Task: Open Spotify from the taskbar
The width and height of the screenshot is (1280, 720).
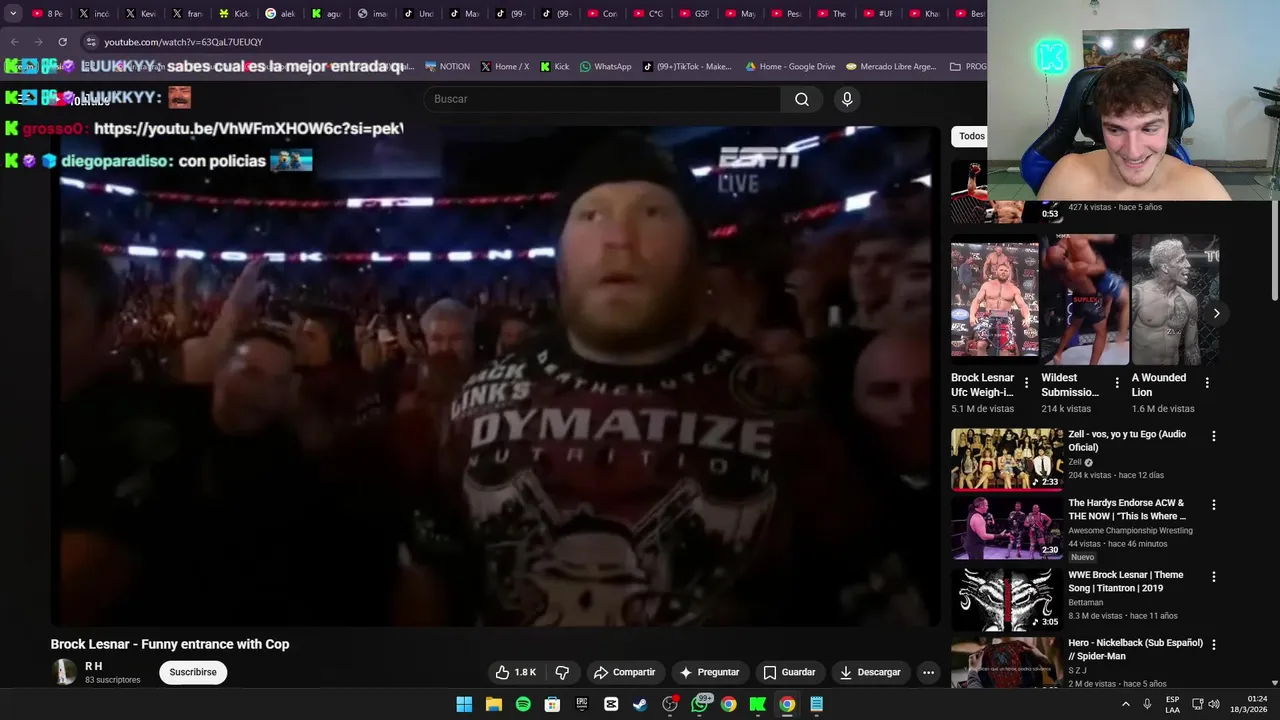Action: pyautogui.click(x=523, y=704)
